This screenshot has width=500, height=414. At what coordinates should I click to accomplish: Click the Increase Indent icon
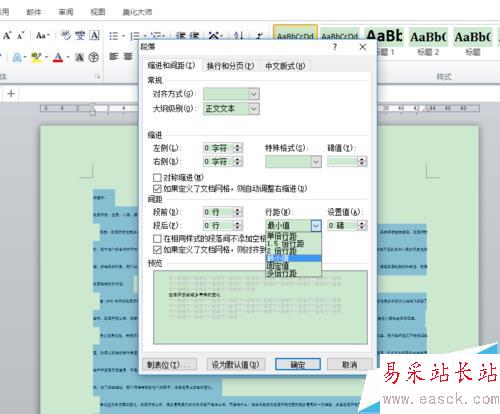[194, 35]
